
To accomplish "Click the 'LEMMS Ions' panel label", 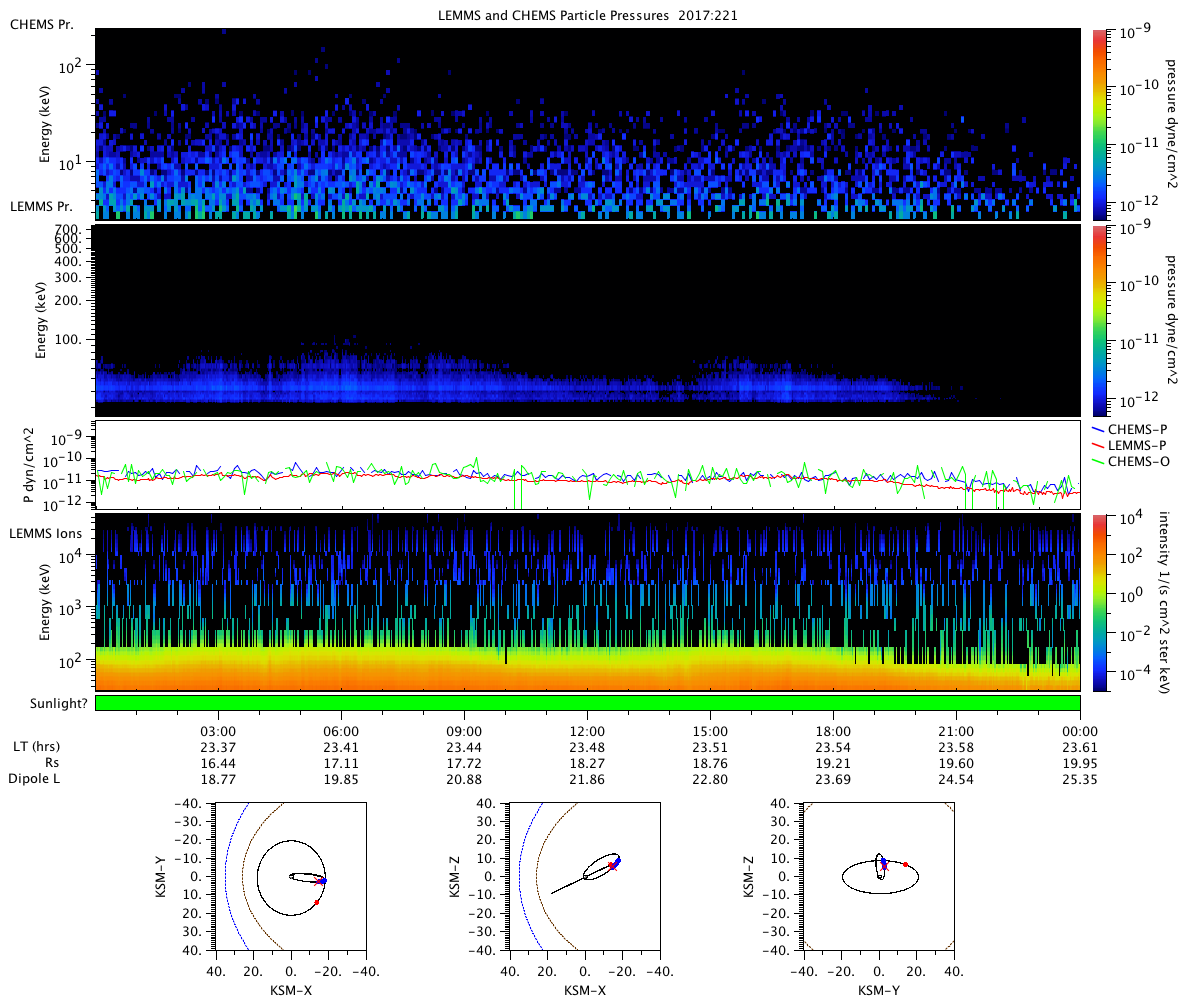I will tap(45, 534).
